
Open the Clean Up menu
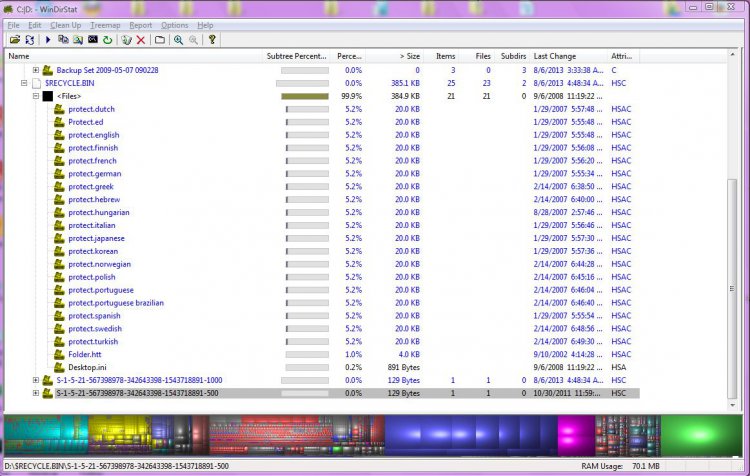click(66, 25)
